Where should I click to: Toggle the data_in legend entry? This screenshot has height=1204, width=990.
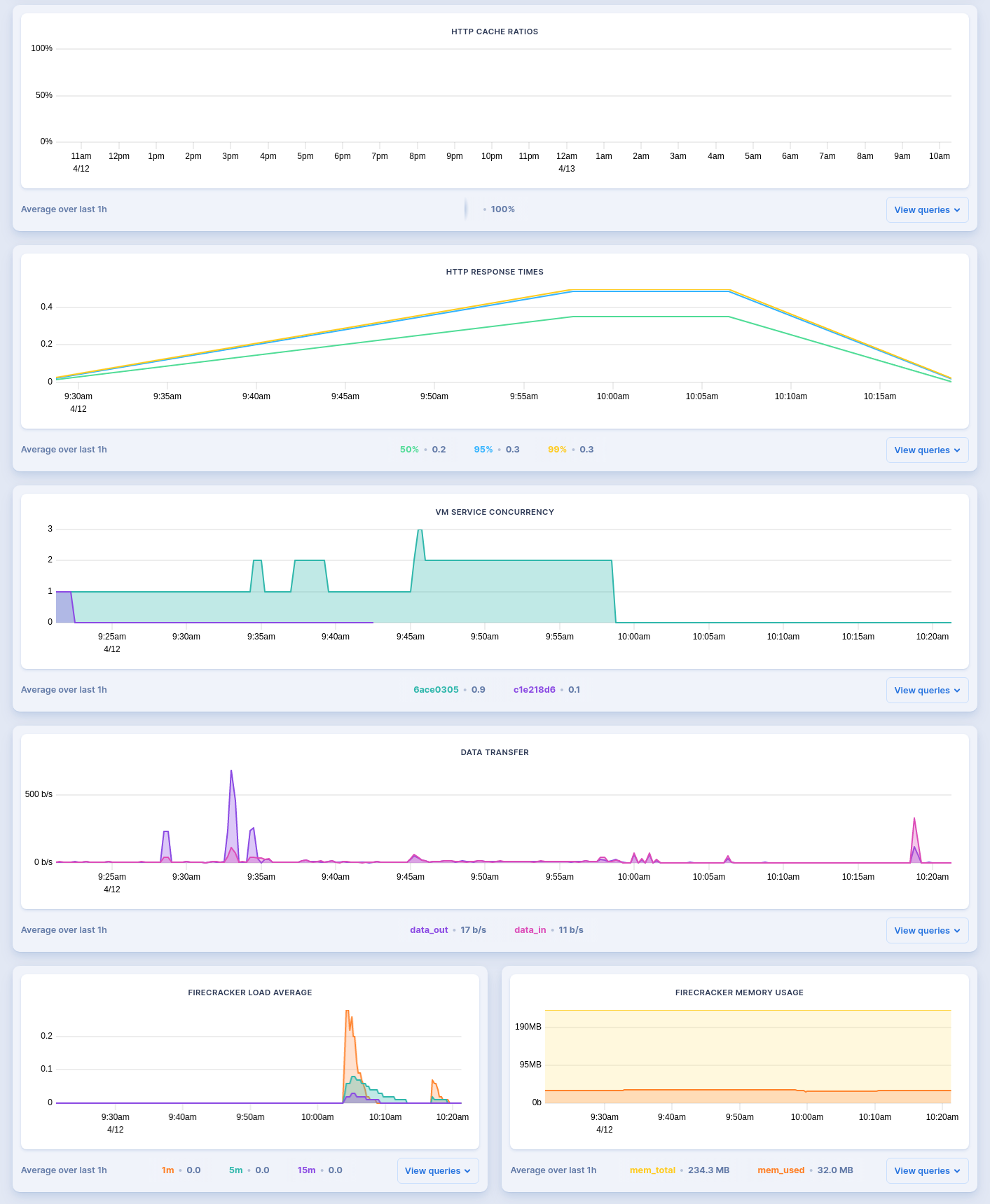coord(530,930)
